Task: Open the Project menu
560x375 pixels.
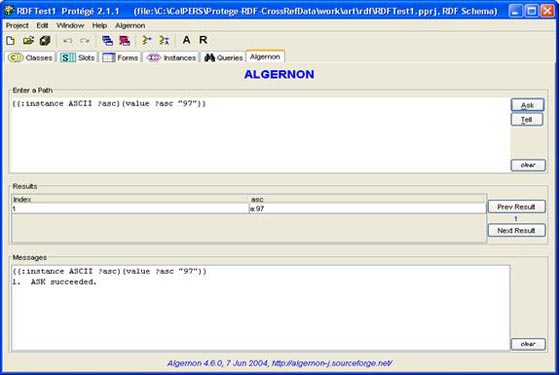Action: tap(17, 25)
